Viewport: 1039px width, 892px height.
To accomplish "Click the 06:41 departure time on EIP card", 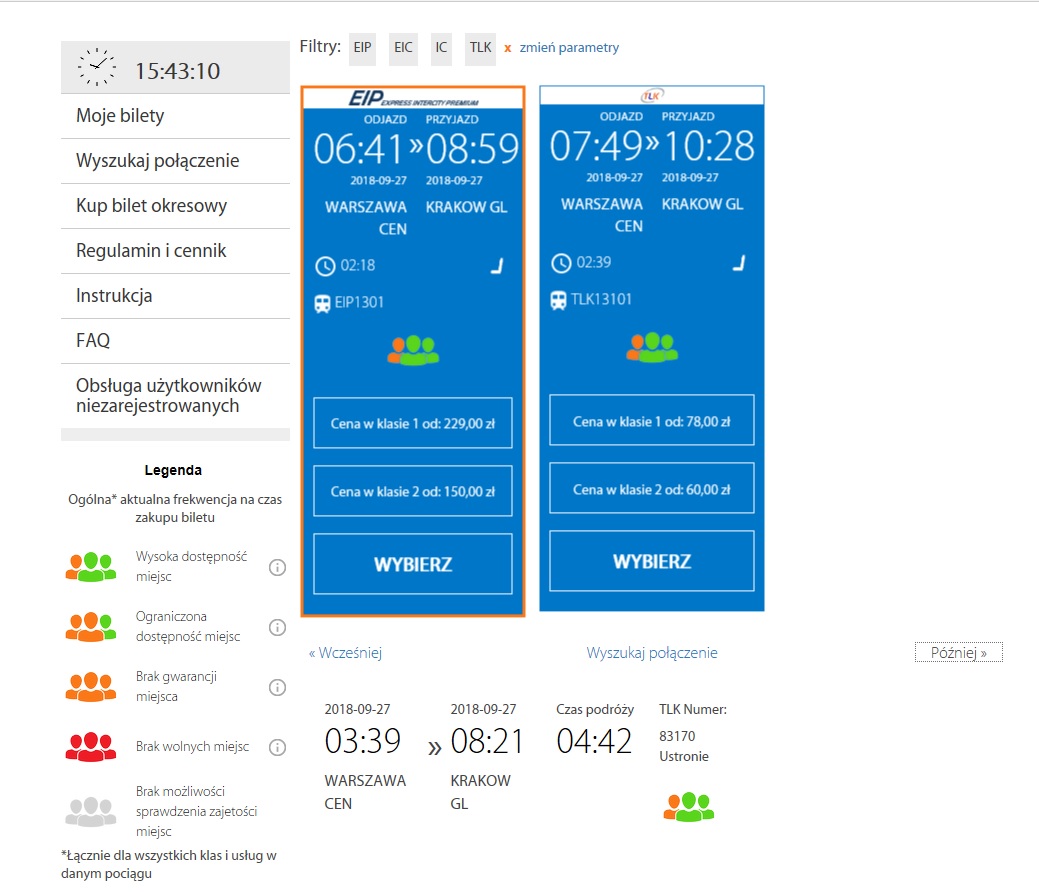I will [x=358, y=149].
